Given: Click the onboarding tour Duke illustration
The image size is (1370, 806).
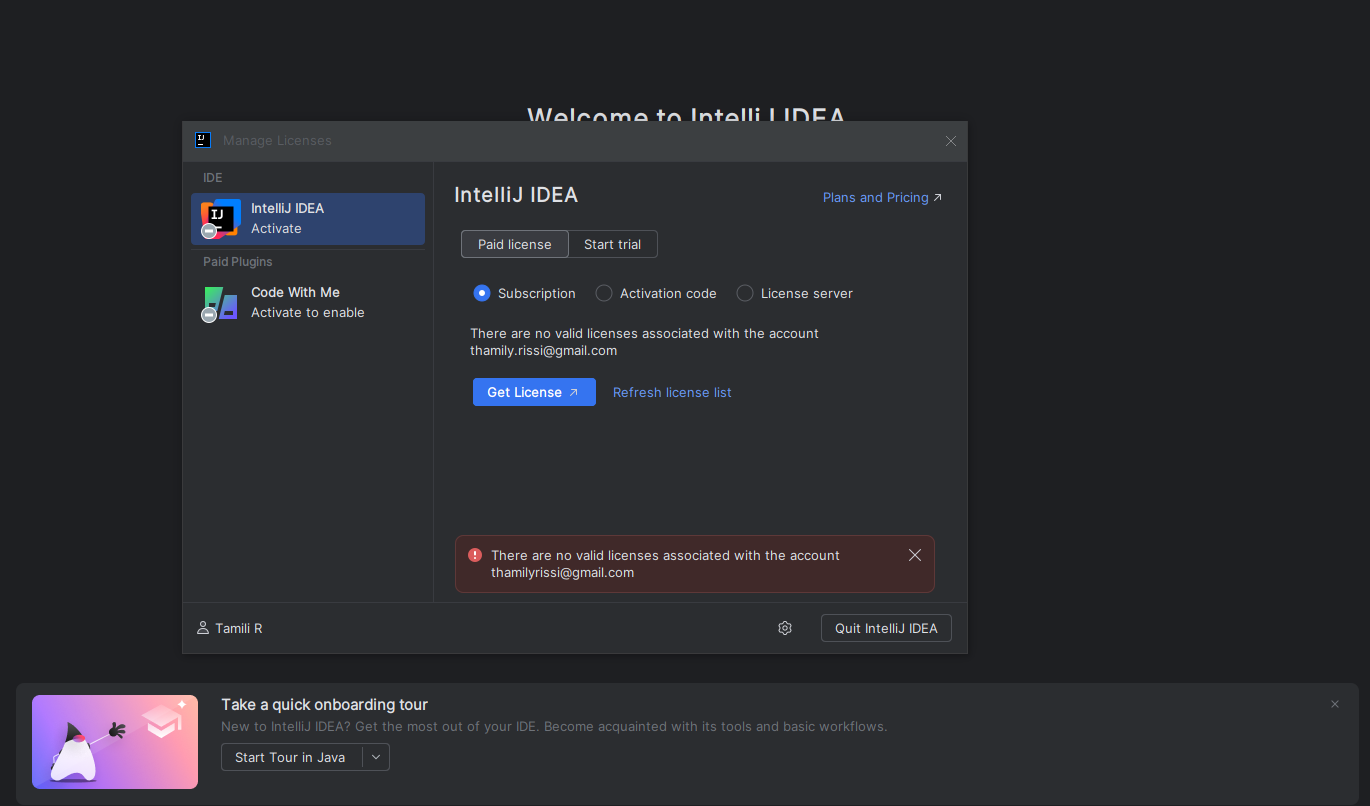Looking at the screenshot, I should [x=115, y=742].
